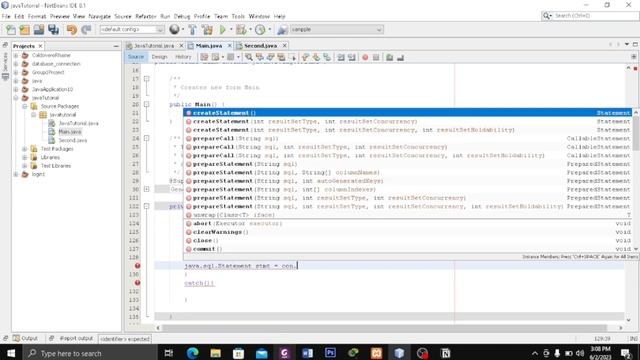
Task: Expand the ColdoveroRhame project node
Action: [16, 55]
